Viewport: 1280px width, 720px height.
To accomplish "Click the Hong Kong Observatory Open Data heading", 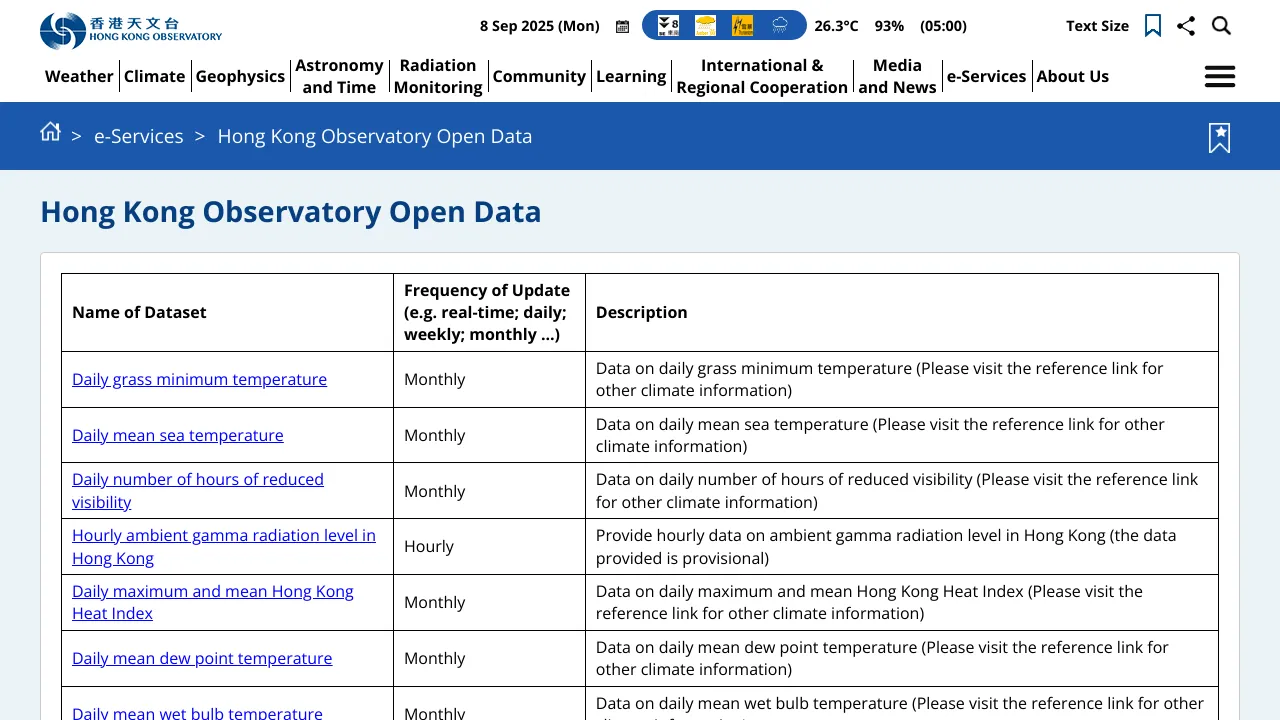I will click(x=291, y=212).
